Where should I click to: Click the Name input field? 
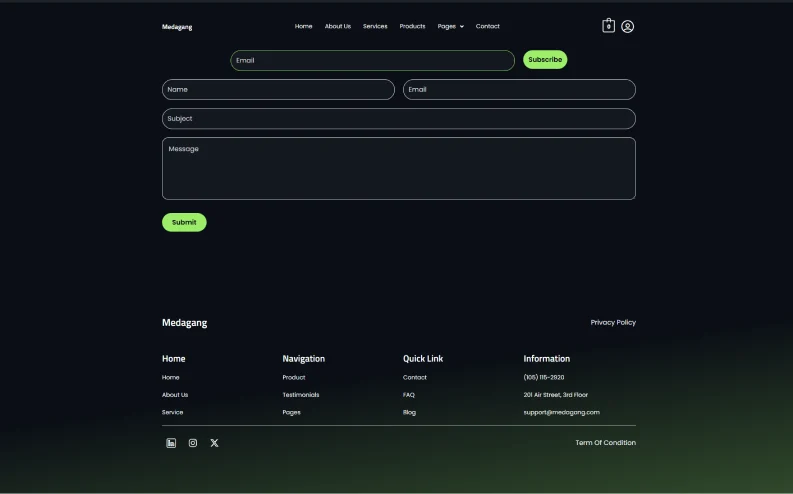point(278,89)
